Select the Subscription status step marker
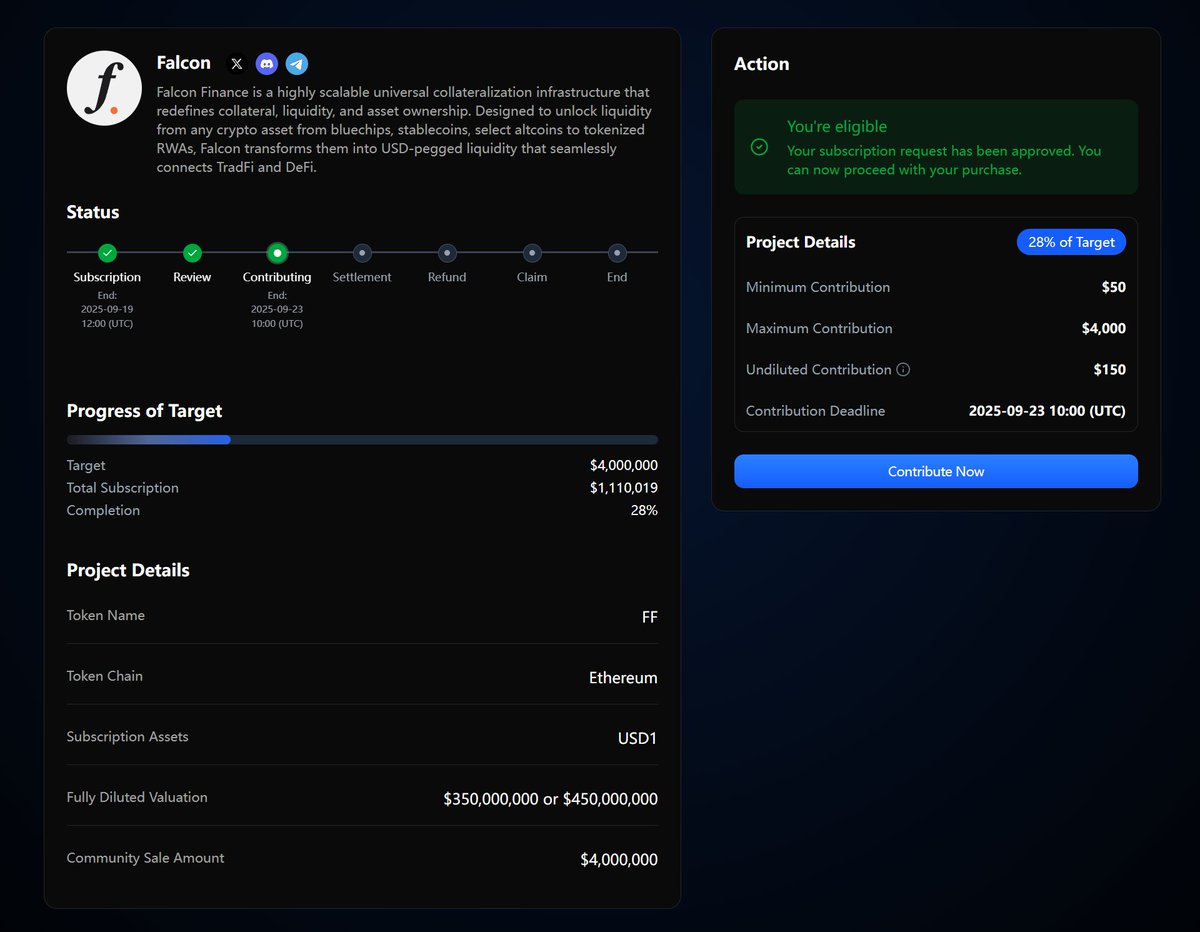The image size is (1200, 932). coord(107,253)
